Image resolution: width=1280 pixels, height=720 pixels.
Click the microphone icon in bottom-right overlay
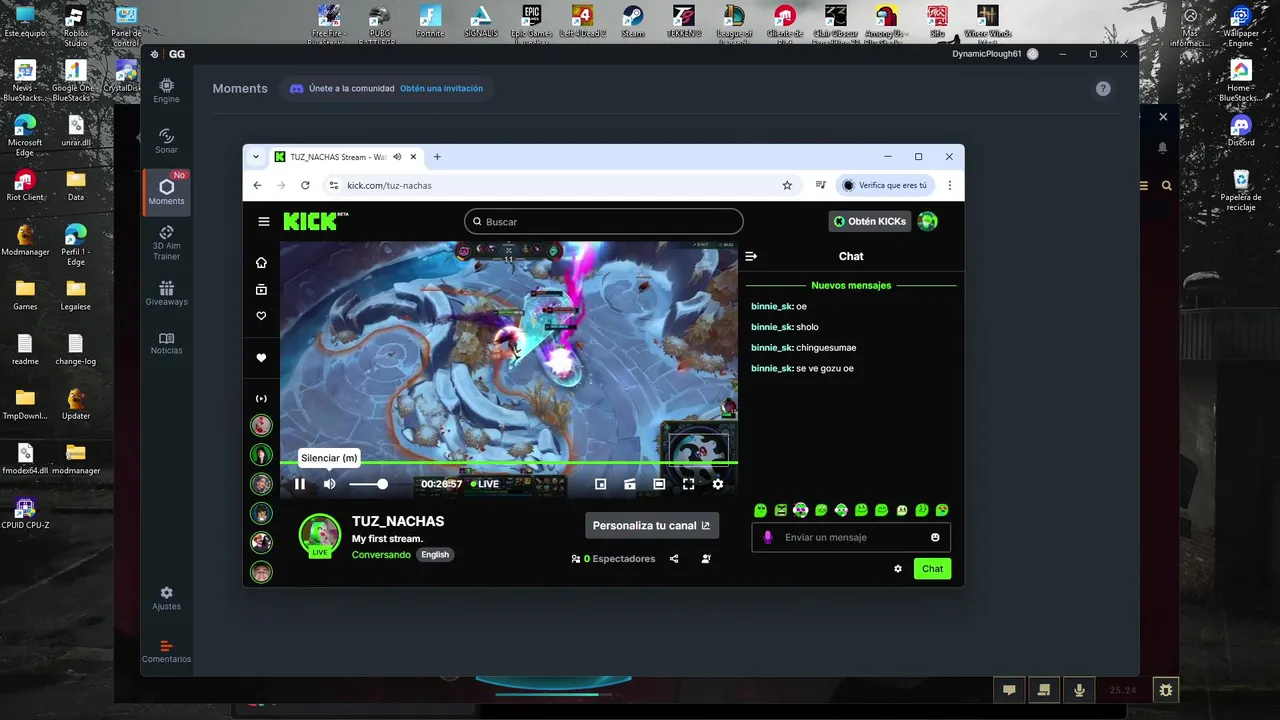tap(1079, 690)
